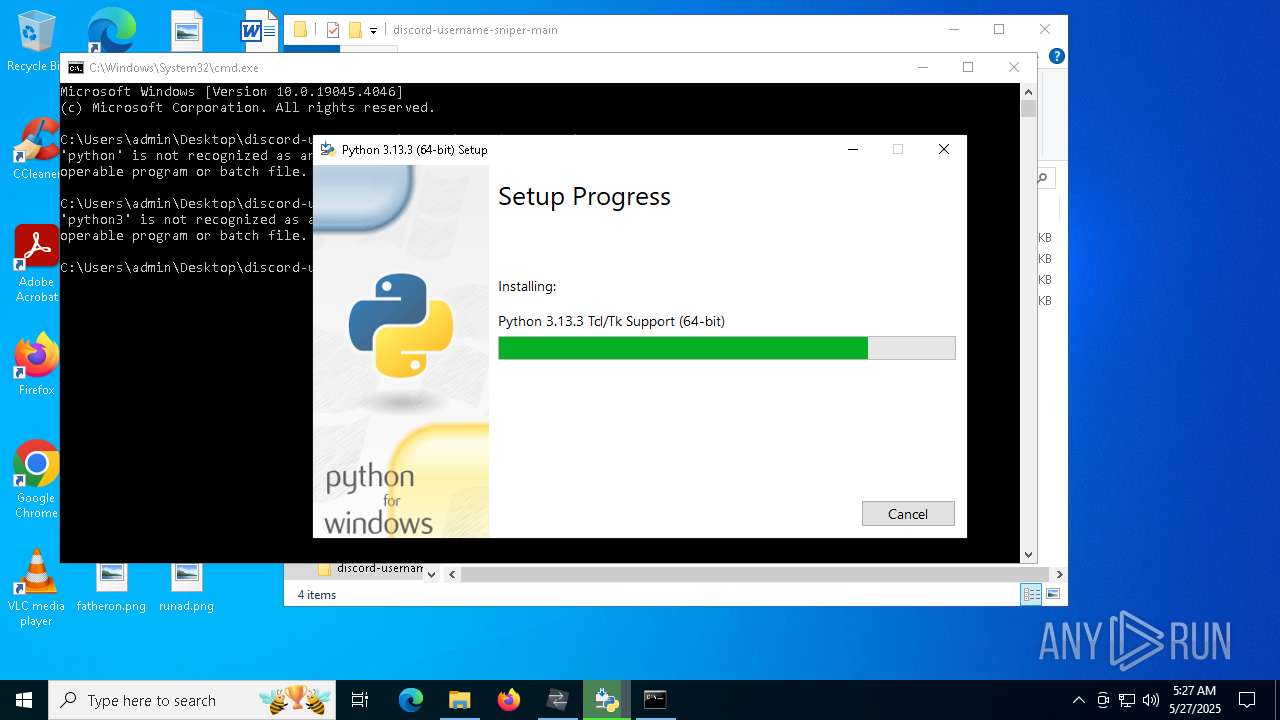The height and width of the screenshot is (720, 1280).
Task: Open volume control tray icon
Action: (1151, 700)
